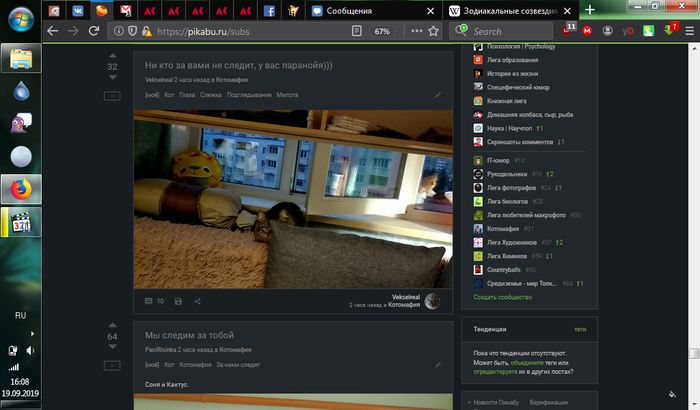The height and width of the screenshot is (410, 700).
Task: Grab the page vertical scrollbar thumb
Action: click(x=694, y=353)
